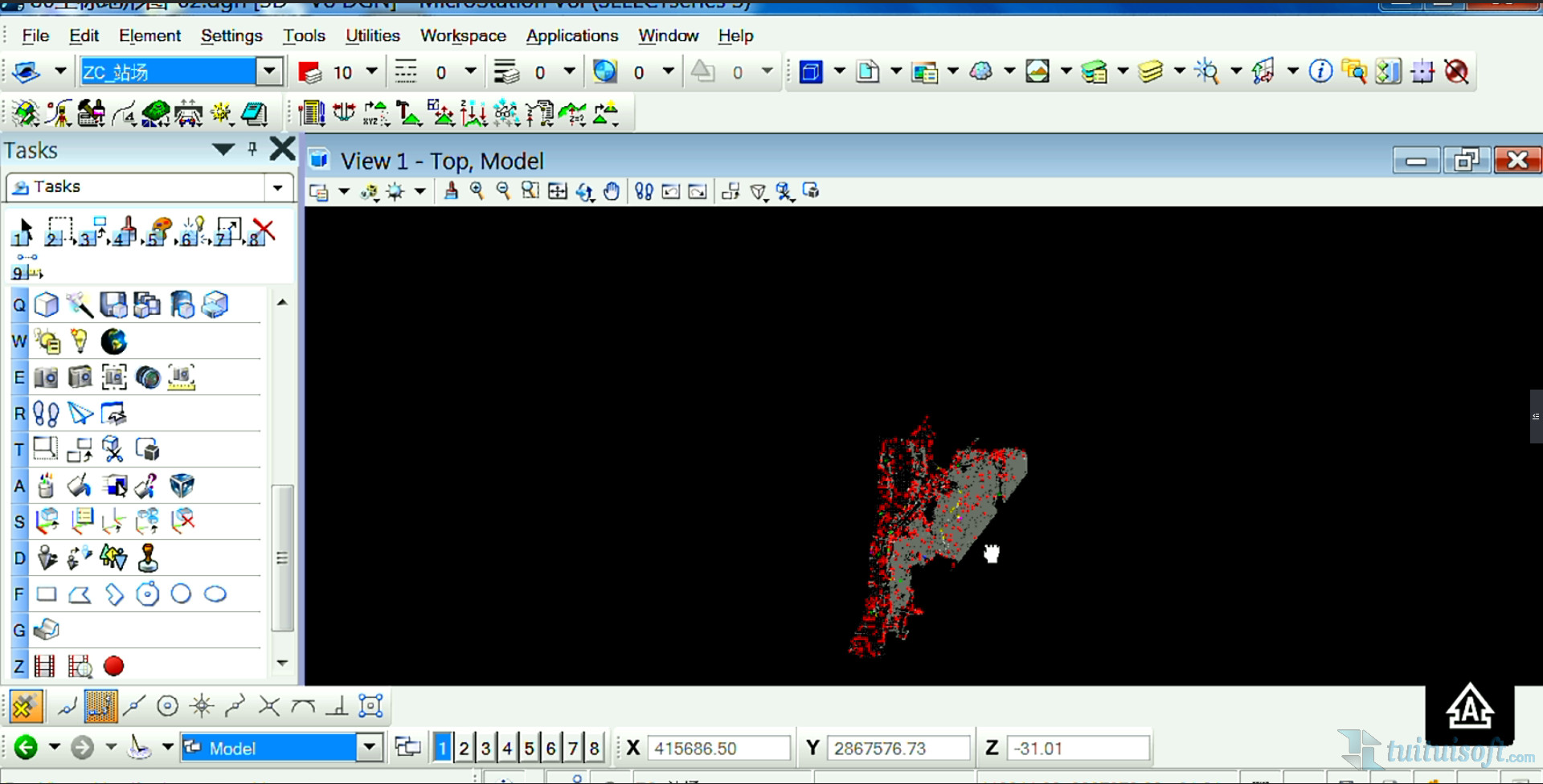Click the red record button icon
1543x784 pixels.
[x=114, y=666]
